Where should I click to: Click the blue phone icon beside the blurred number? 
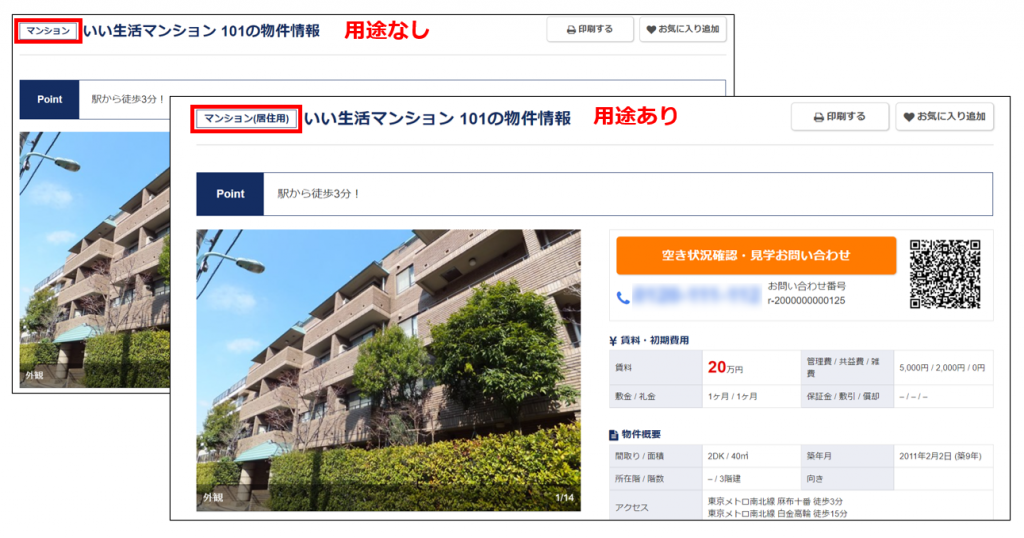tap(623, 297)
